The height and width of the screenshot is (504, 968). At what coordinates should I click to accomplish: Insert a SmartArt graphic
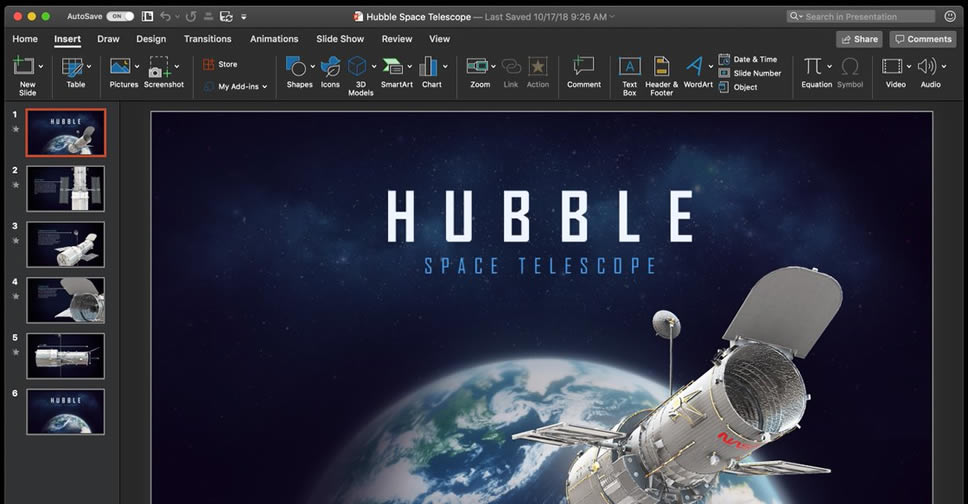click(x=392, y=67)
